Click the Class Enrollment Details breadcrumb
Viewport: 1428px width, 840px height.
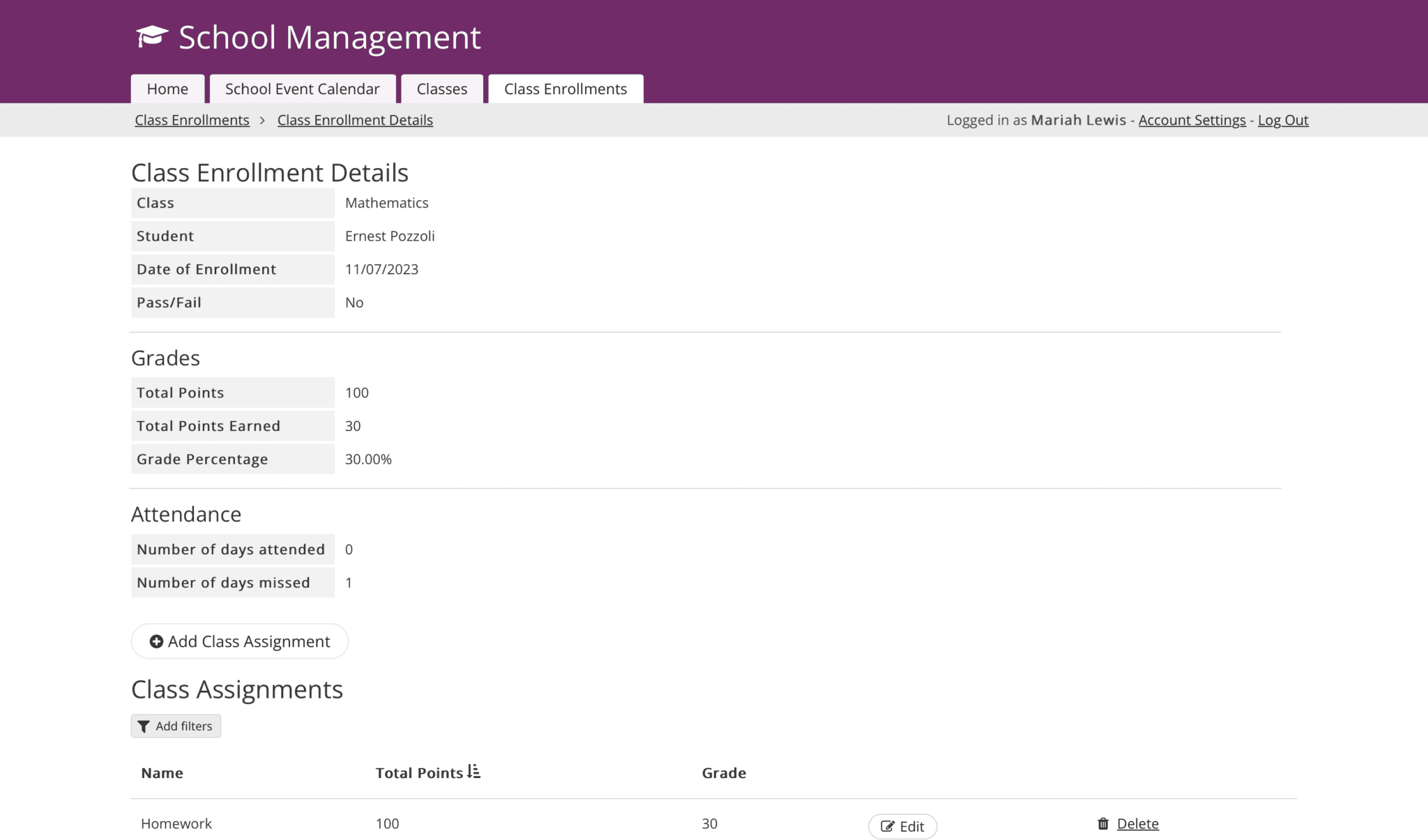pyautogui.click(x=355, y=119)
